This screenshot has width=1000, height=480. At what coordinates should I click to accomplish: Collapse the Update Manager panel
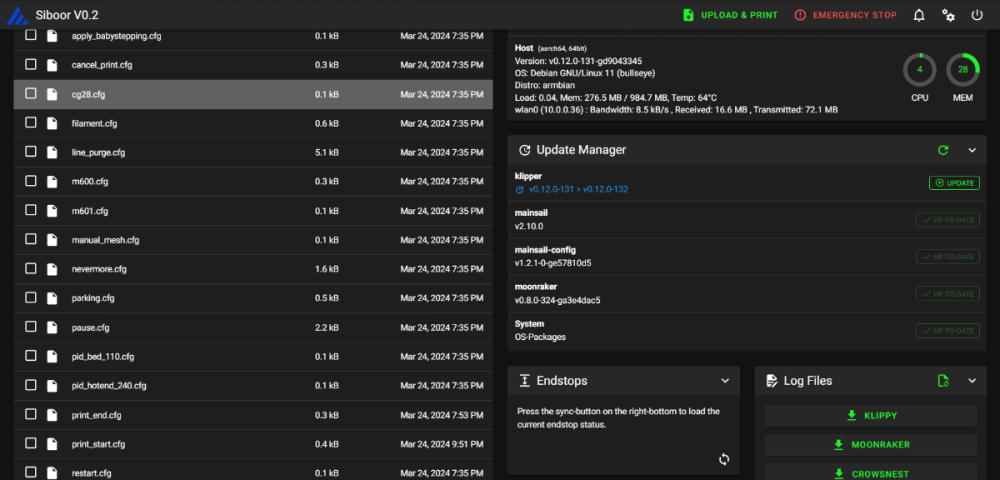tap(972, 150)
